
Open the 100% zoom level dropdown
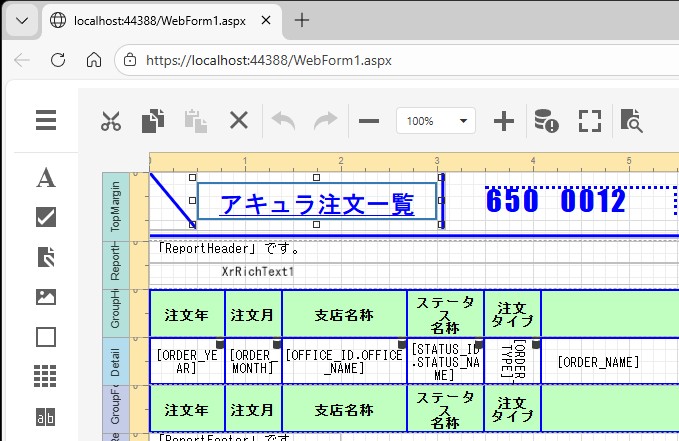(x=437, y=121)
